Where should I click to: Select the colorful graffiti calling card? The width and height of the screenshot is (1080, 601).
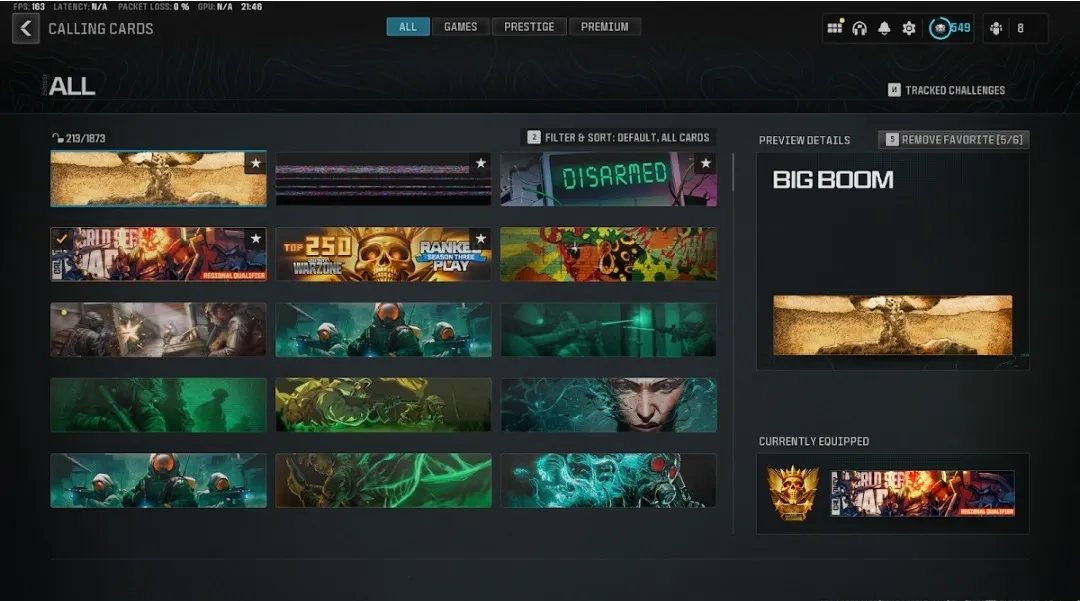click(x=609, y=254)
